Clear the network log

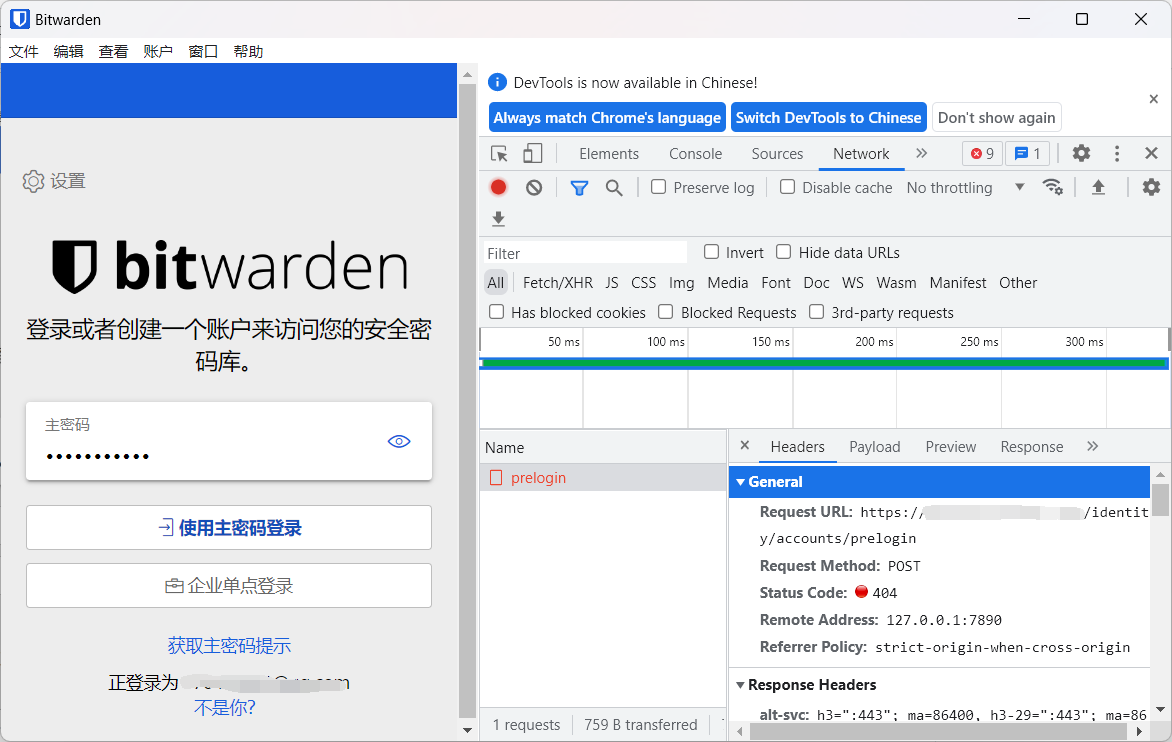[x=534, y=188]
